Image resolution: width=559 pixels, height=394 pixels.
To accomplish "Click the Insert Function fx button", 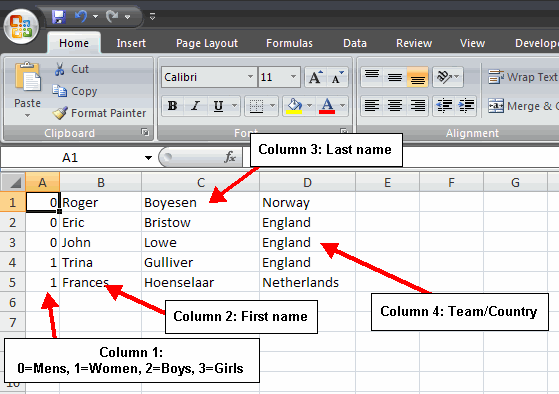I will click(x=230, y=157).
